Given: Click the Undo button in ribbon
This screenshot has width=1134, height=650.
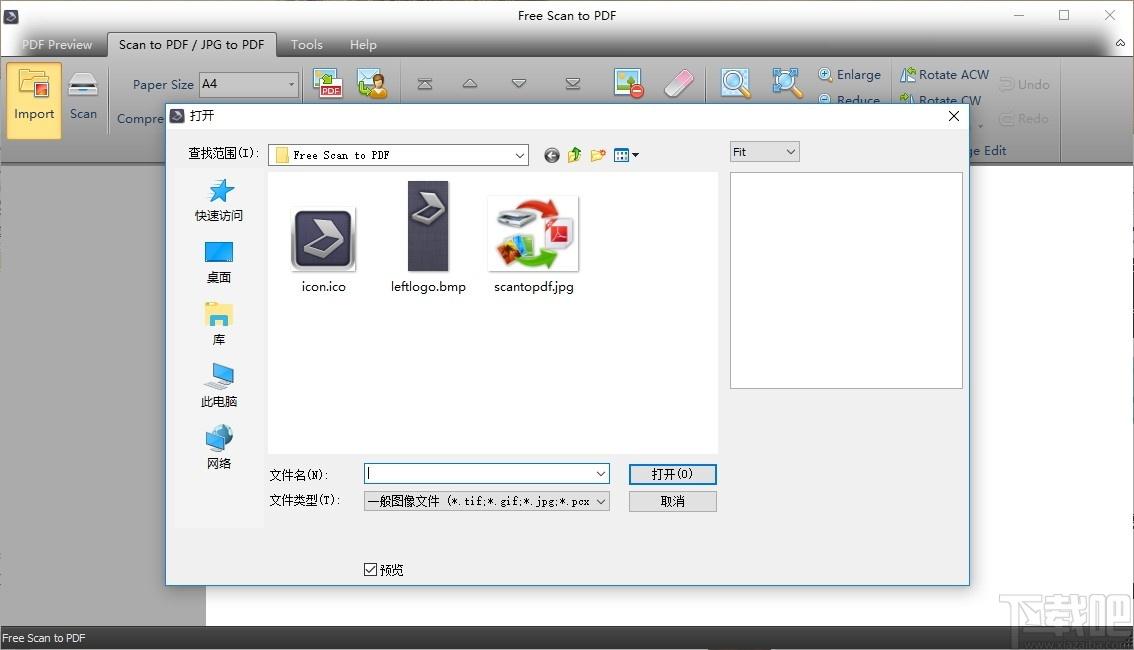Looking at the screenshot, I should pos(1024,85).
